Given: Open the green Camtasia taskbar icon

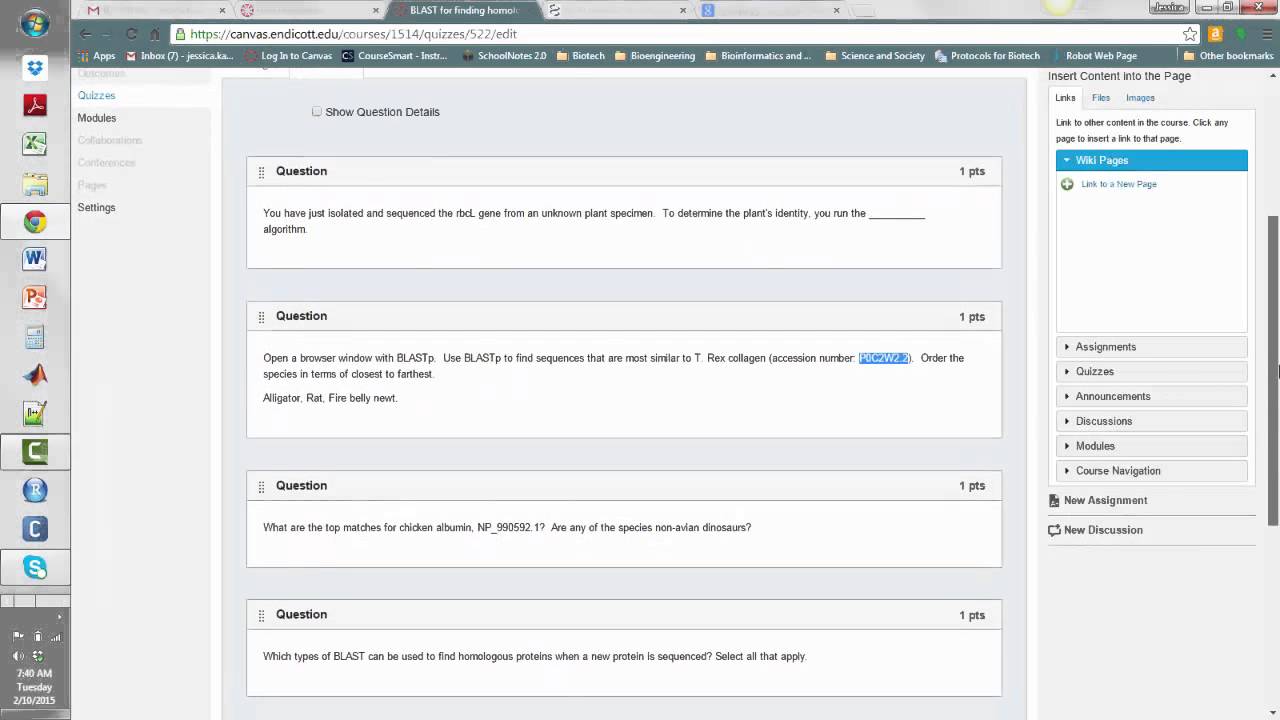Looking at the screenshot, I should 35,452.
